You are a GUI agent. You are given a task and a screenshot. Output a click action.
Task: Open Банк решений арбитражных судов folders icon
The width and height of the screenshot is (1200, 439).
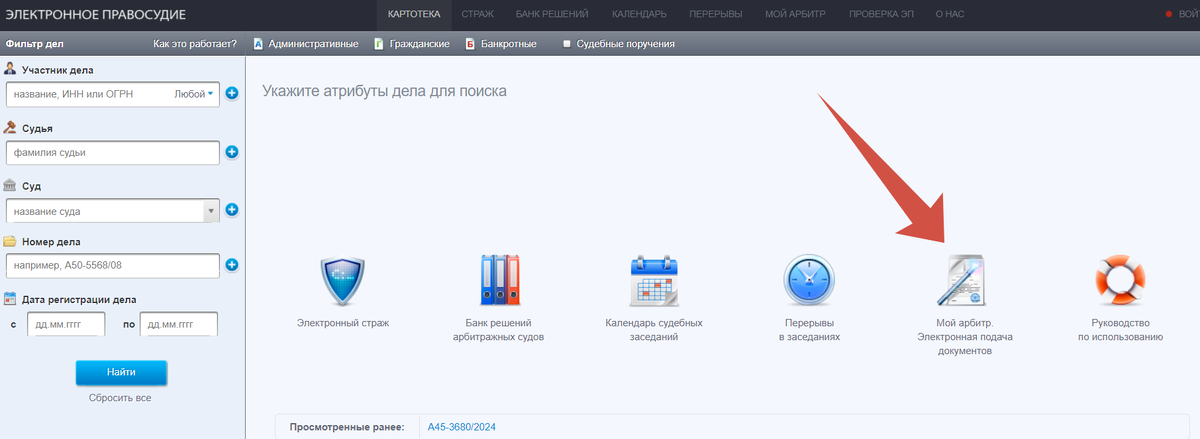pos(498,279)
